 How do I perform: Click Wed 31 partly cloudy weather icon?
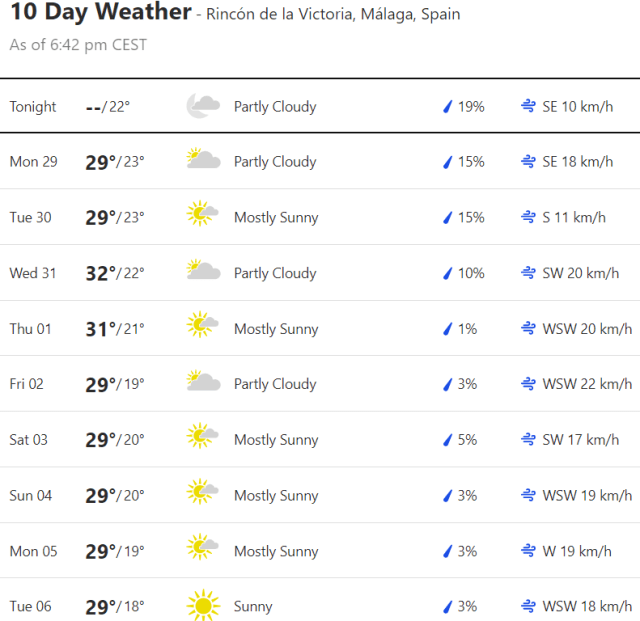click(203, 272)
